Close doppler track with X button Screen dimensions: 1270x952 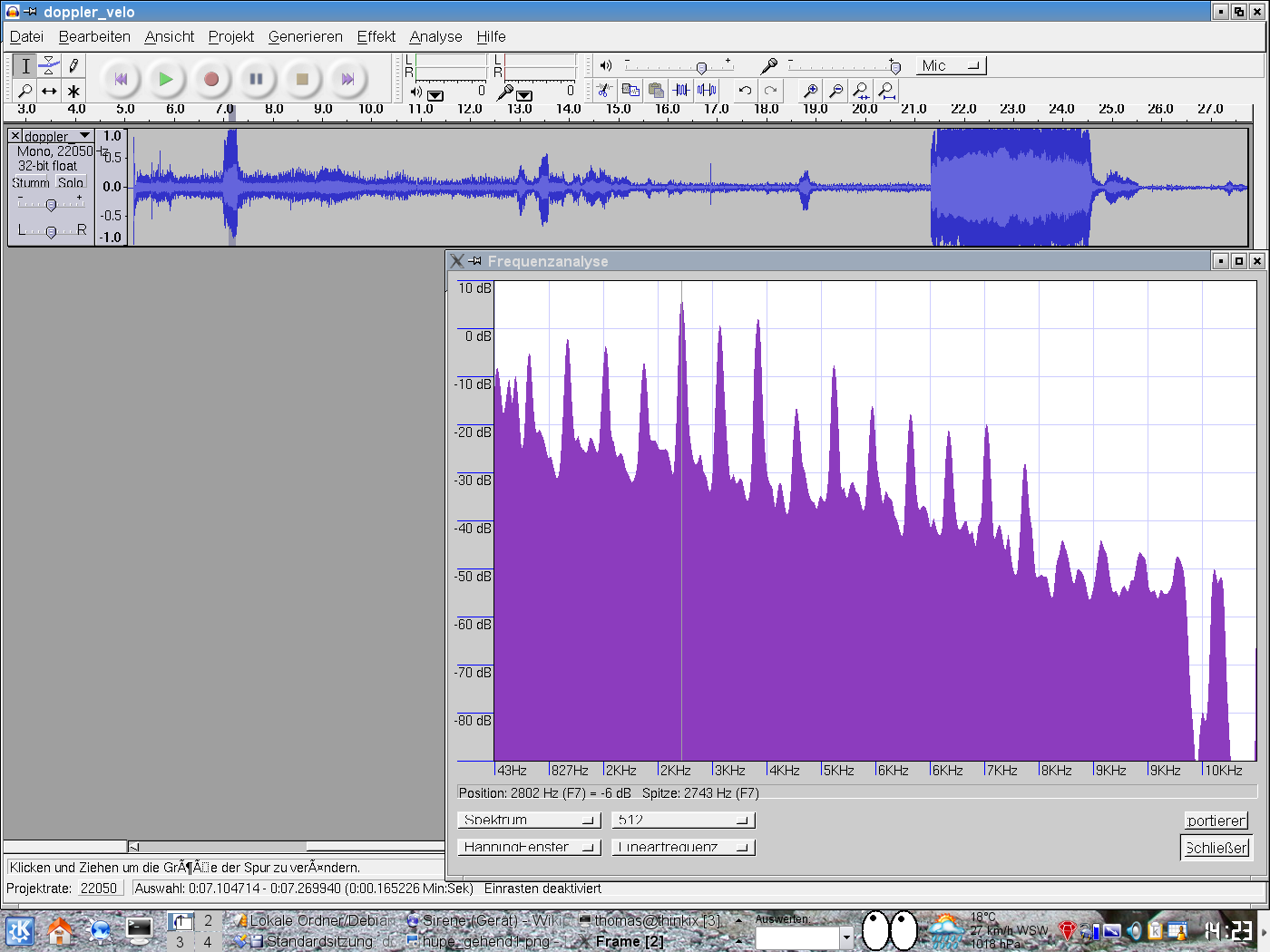point(15,136)
